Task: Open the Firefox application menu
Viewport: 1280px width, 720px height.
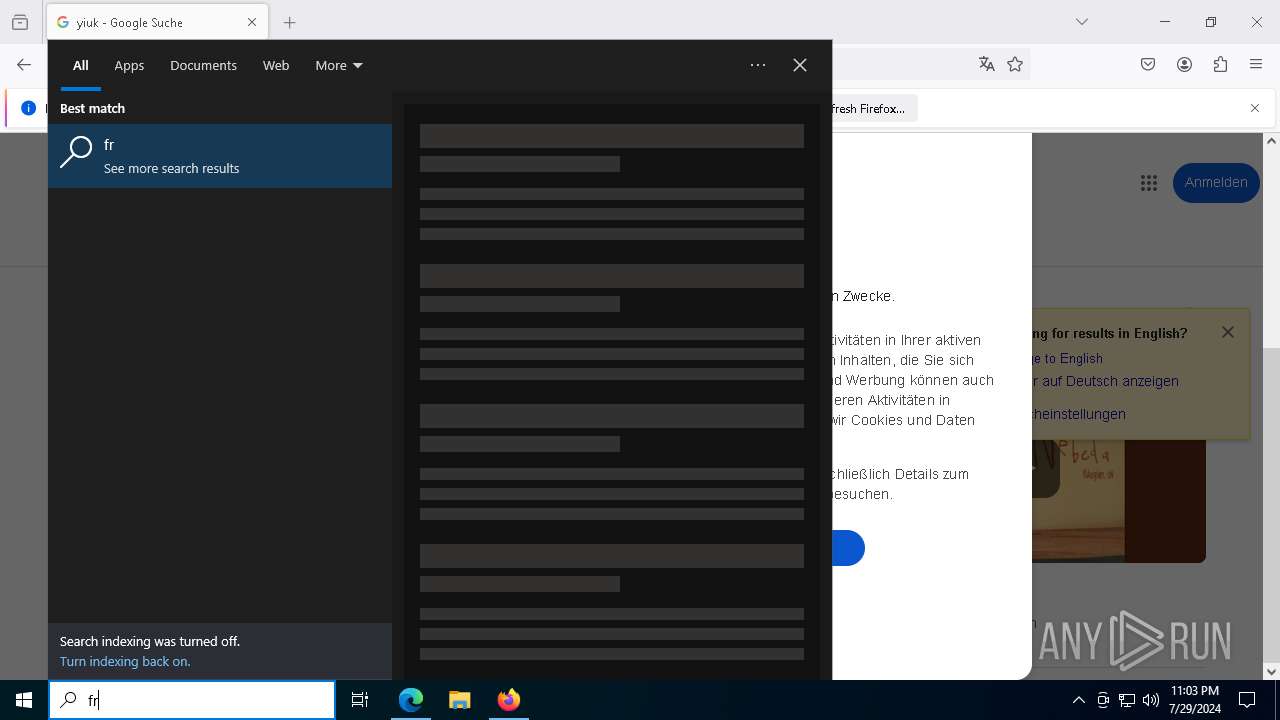Action: 1256,65
